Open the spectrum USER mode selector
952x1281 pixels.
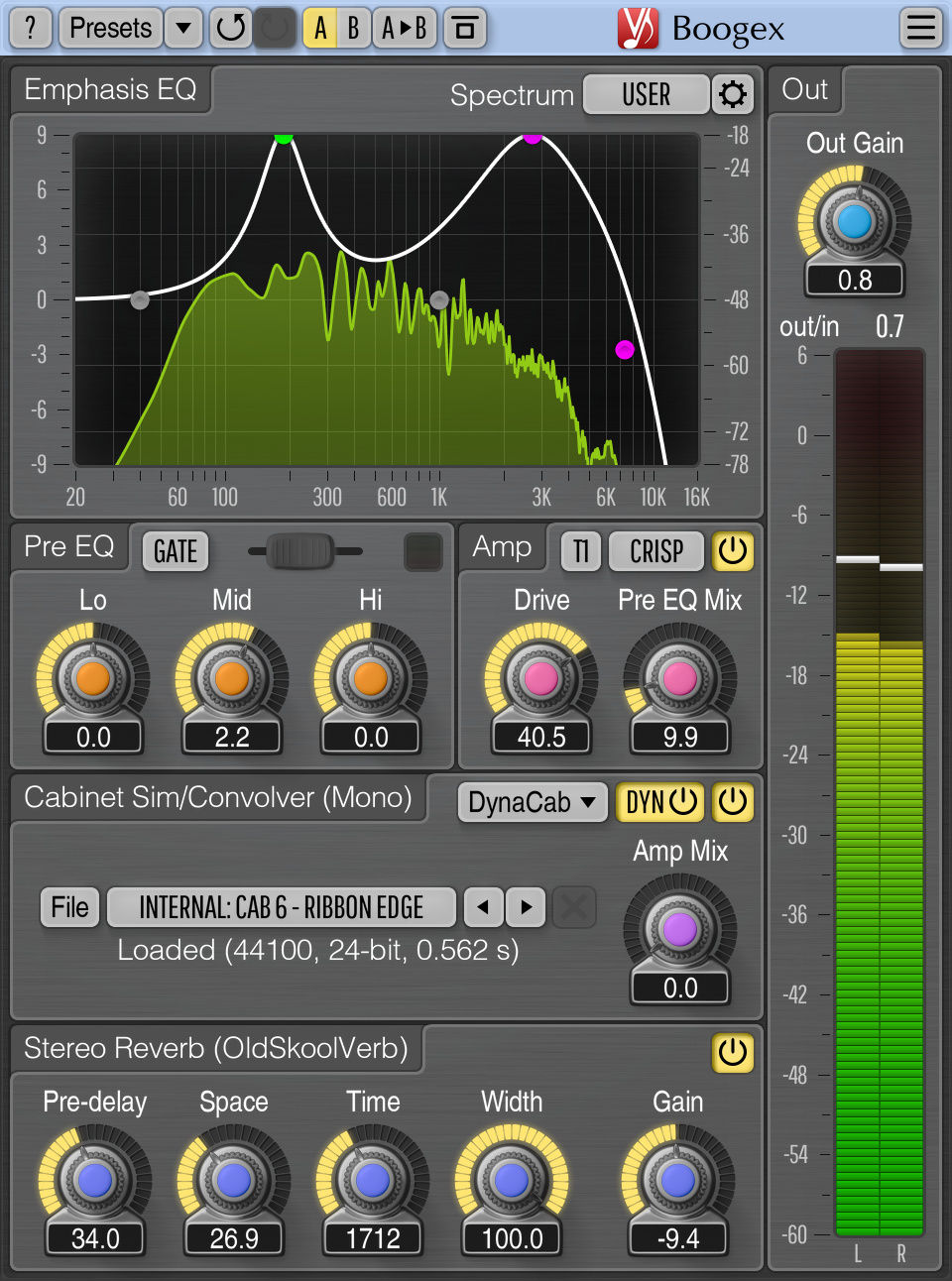click(647, 94)
